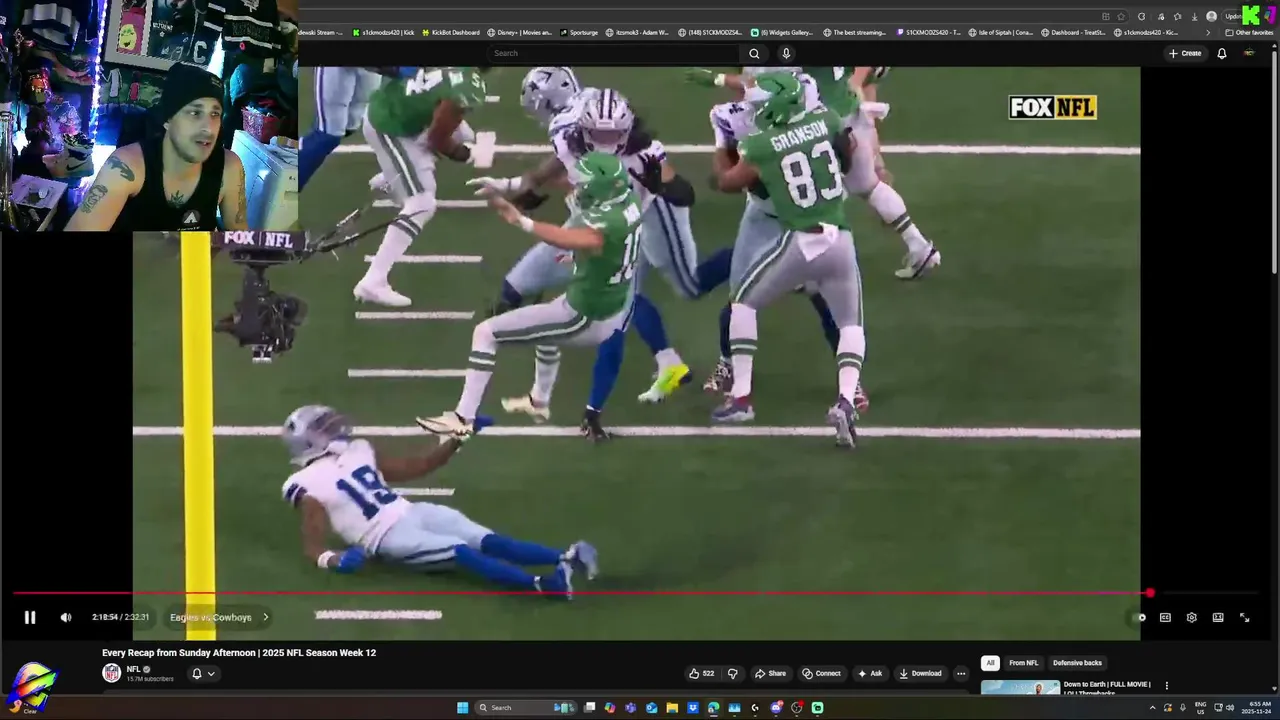Open volume control in system tray
This screenshot has width=1280, height=720.
tap(1230, 708)
